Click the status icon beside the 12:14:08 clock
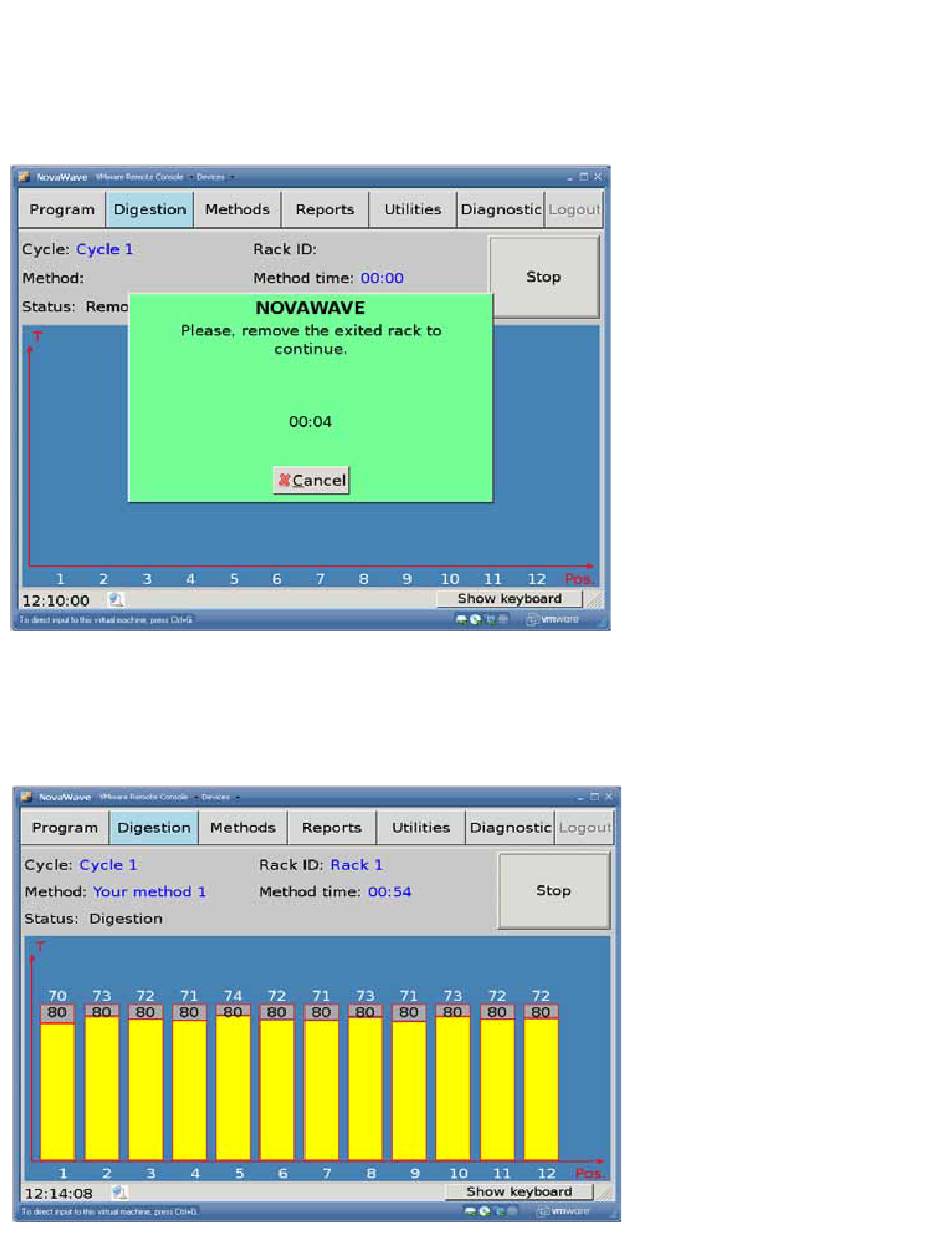 119,1192
